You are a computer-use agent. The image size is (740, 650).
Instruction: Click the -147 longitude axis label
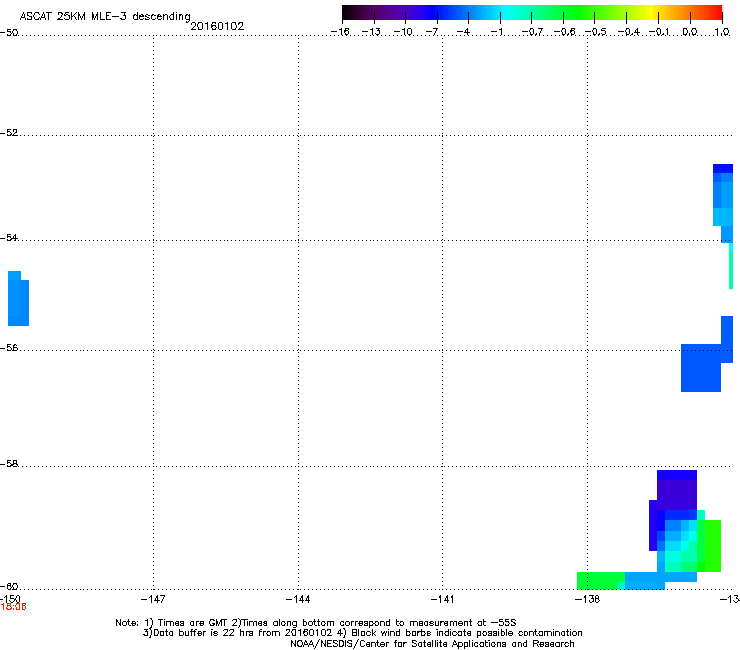pyautogui.click(x=153, y=599)
